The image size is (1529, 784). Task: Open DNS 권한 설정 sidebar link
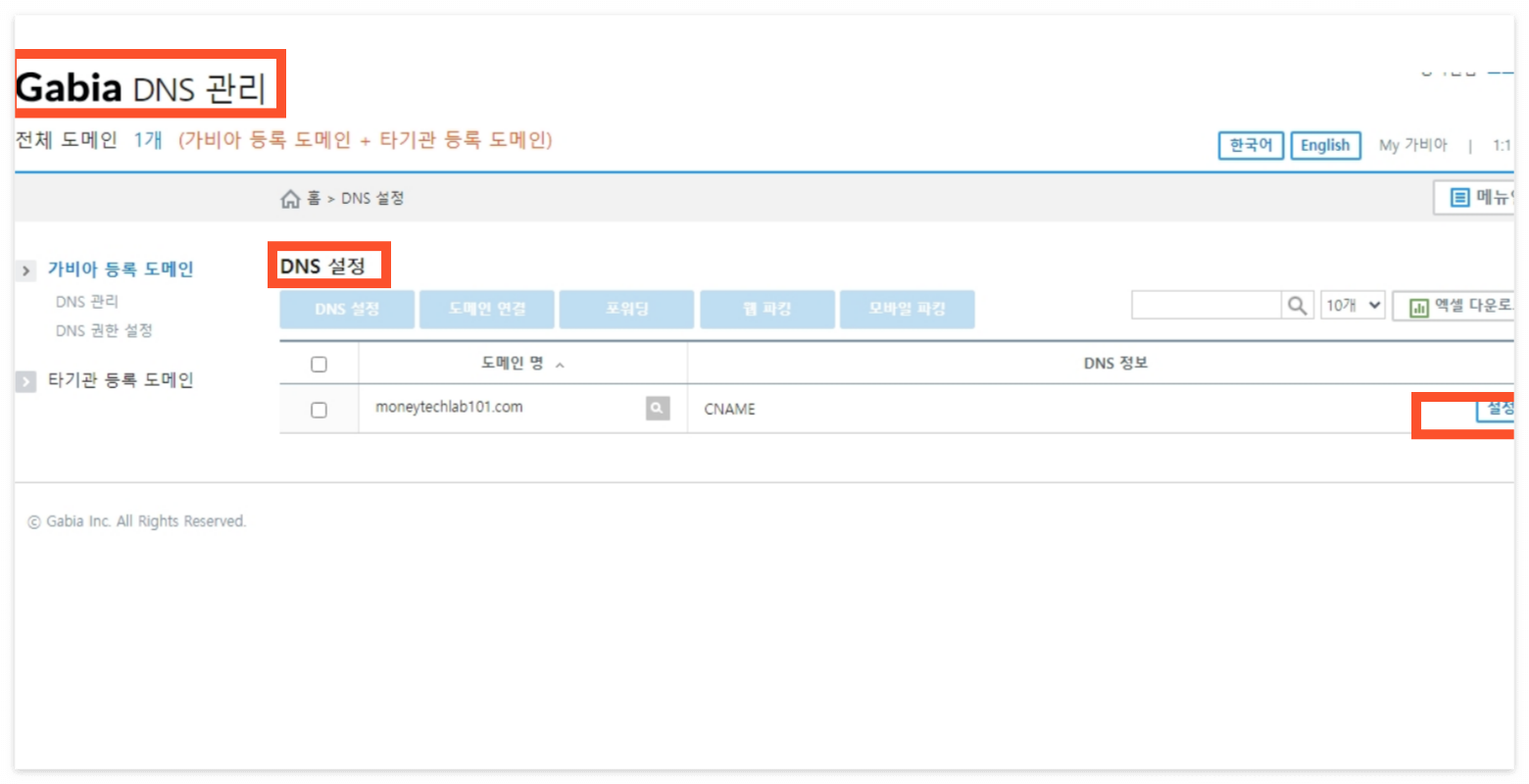[104, 331]
